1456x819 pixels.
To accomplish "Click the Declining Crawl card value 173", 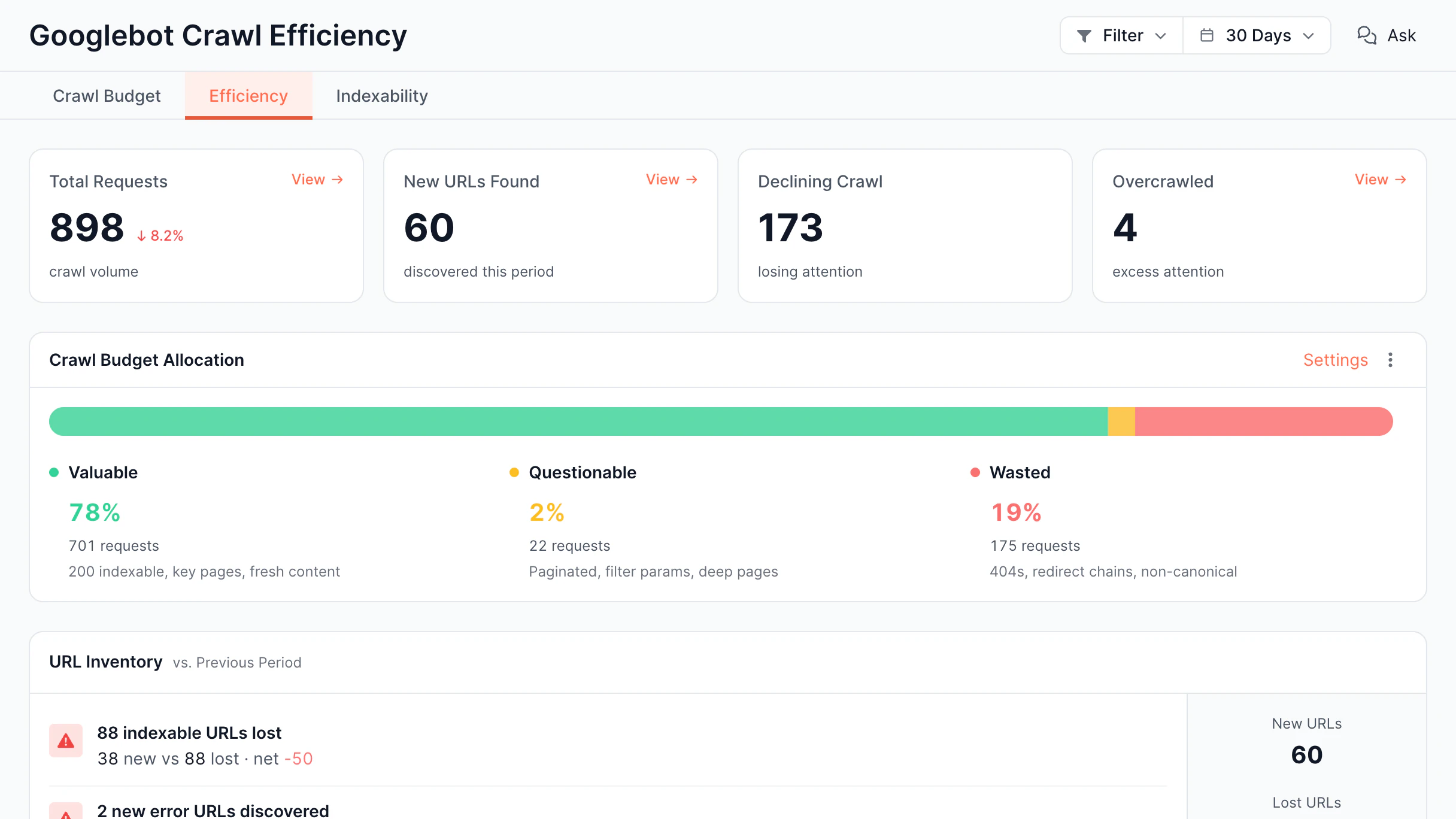I will point(790,228).
